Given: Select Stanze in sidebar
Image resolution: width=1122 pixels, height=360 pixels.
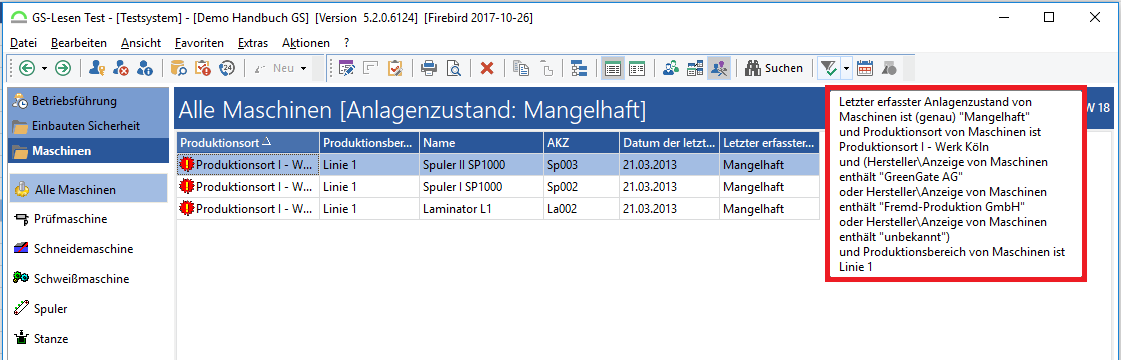Looking at the screenshot, I should pyautogui.click(x=42, y=339).
